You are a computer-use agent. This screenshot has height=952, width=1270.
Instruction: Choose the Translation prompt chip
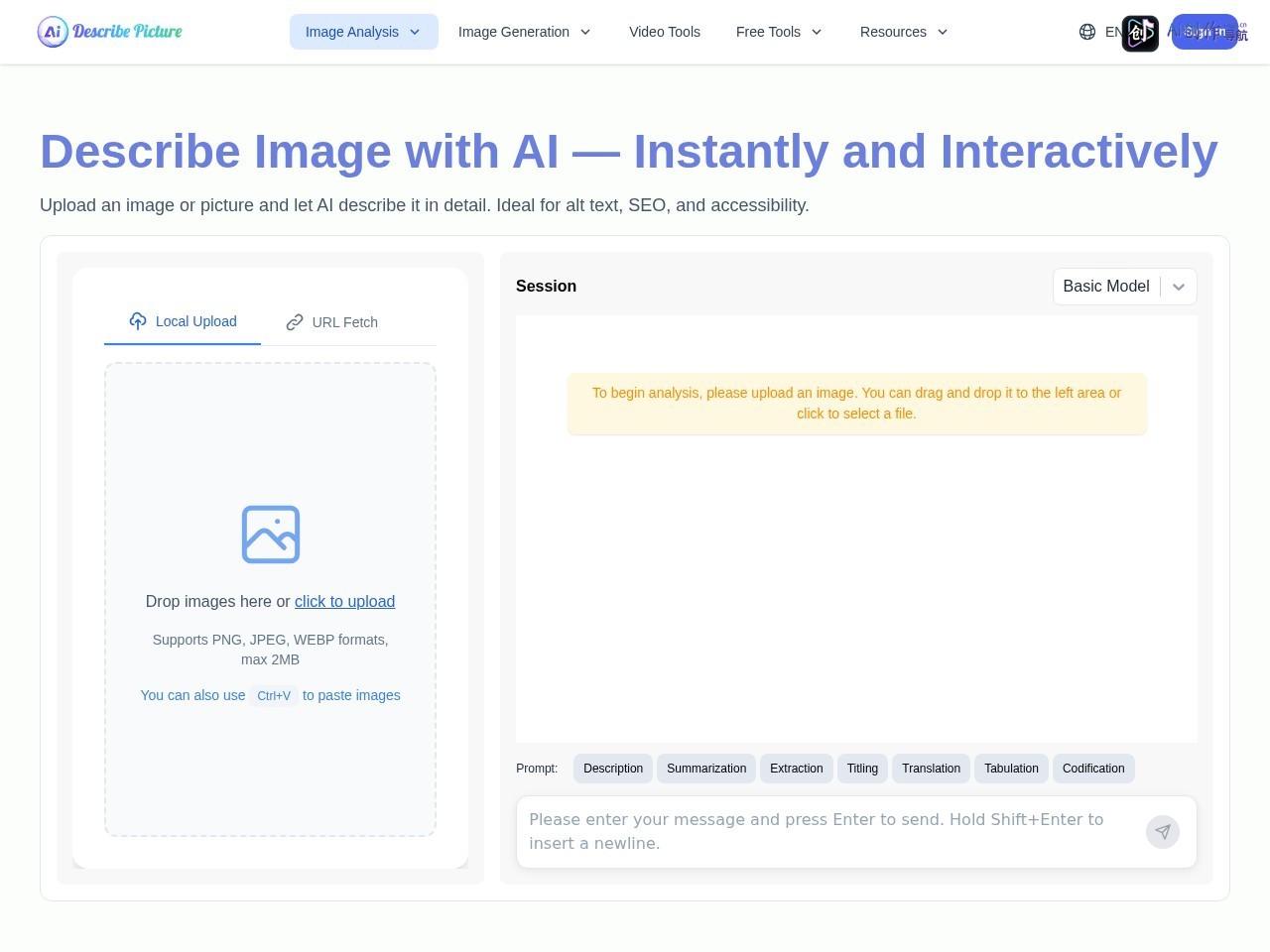931,769
